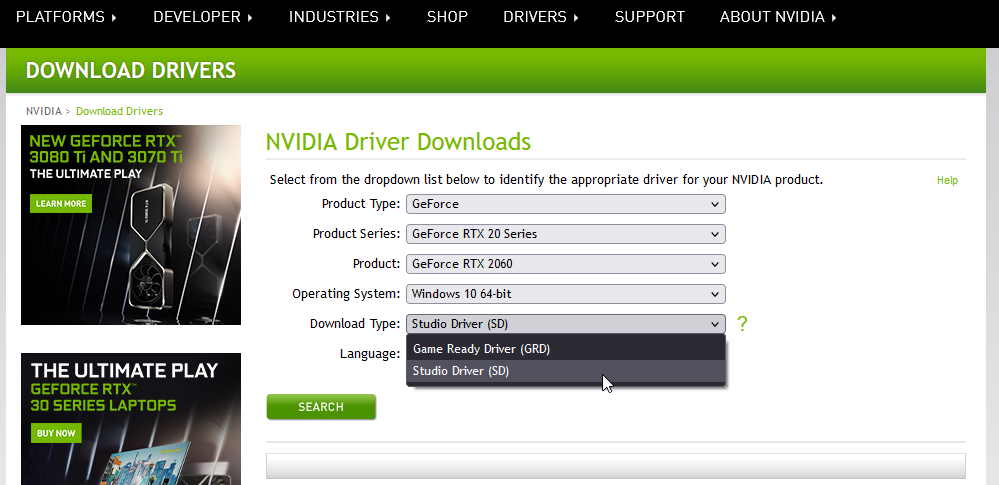This screenshot has width=999, height=485.
Task: Click the Product Series field label
Action: (356, 234)
